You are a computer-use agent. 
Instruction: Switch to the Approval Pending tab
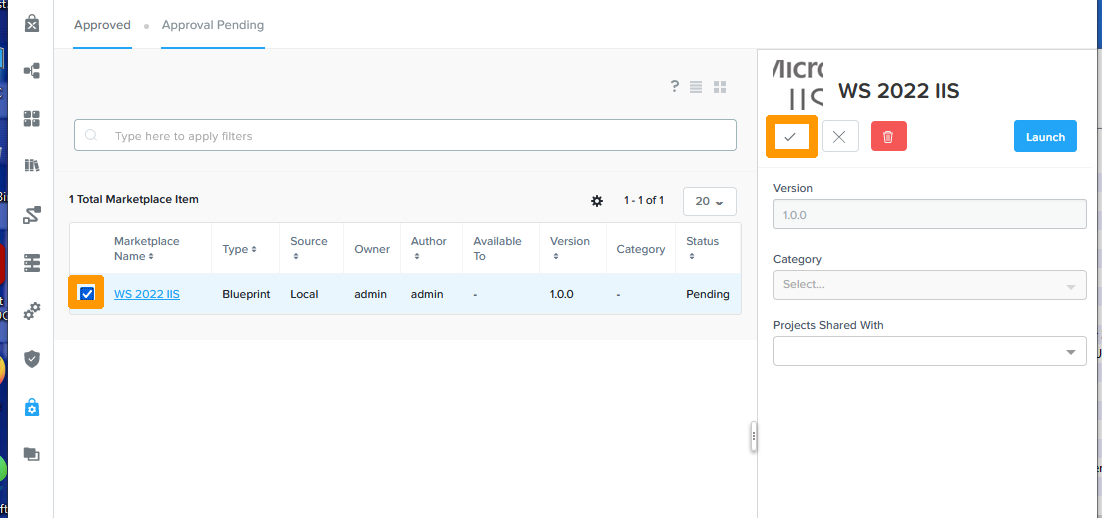point(213,25)
